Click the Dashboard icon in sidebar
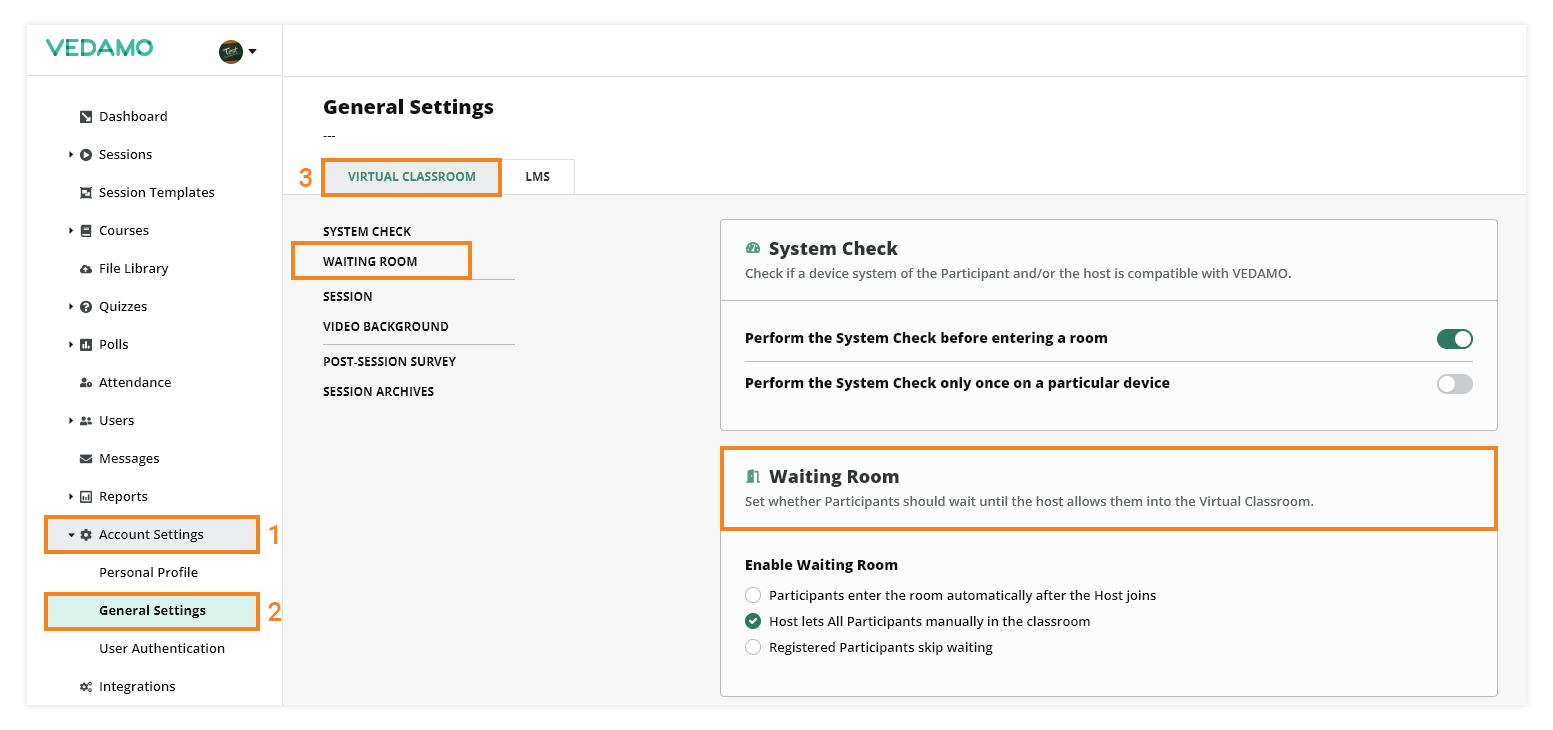The height and width of the screenshot is (730, 1553). [x=86, y=117]
